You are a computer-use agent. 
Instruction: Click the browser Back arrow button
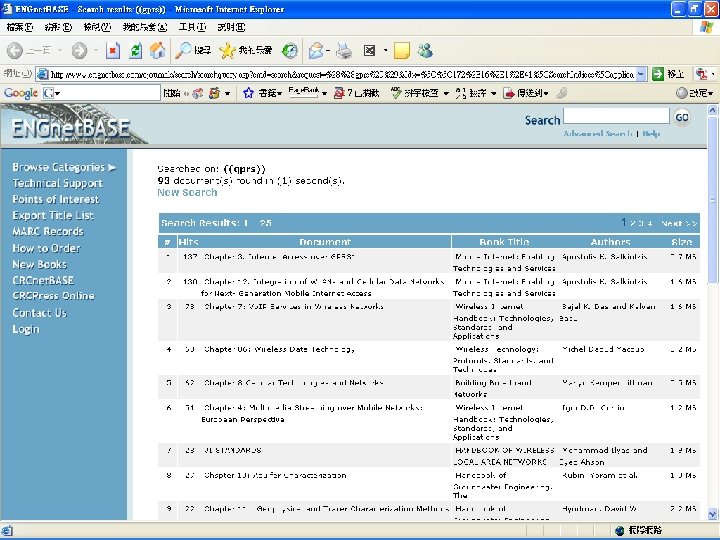[16, 50]
